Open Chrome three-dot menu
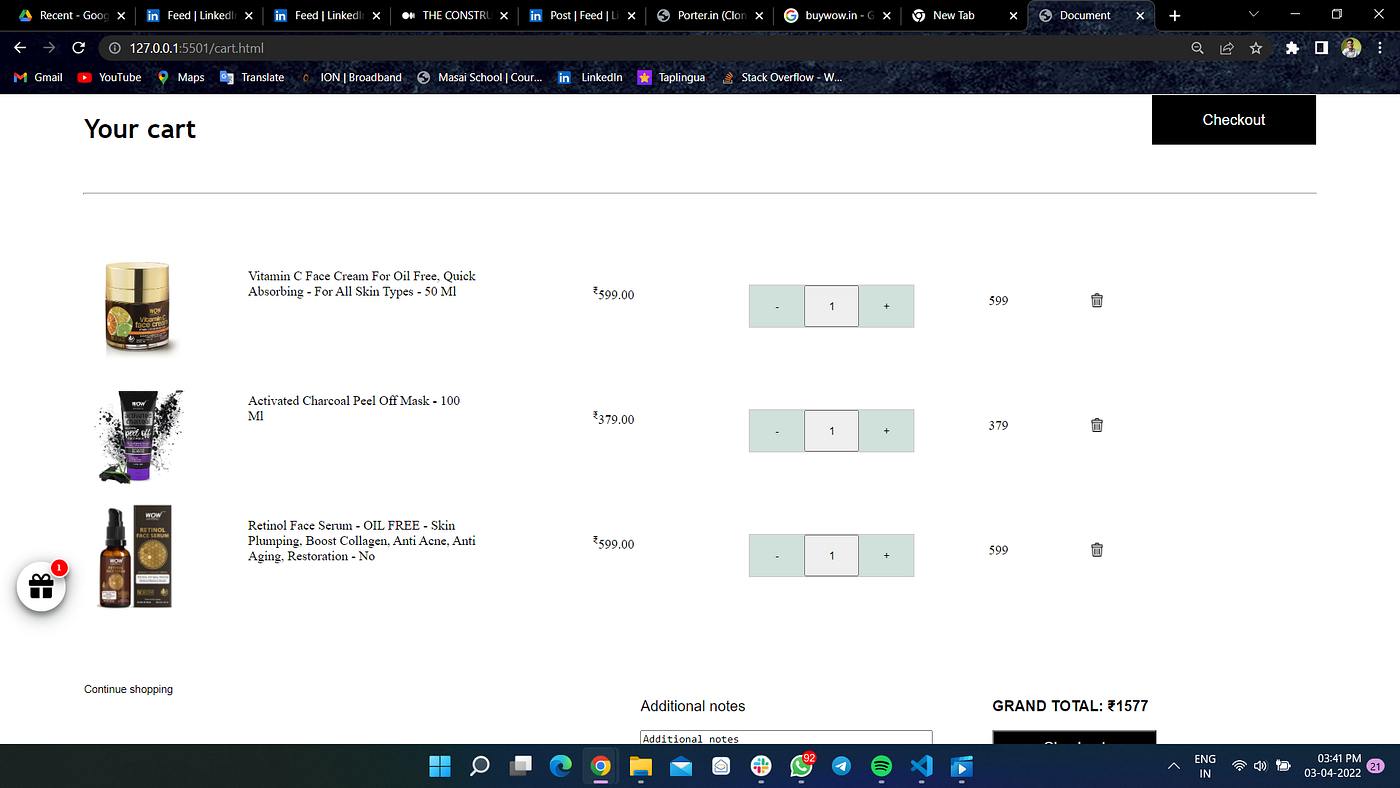This screenshot has width=1400, height=788. click(x=1381, y=48)
